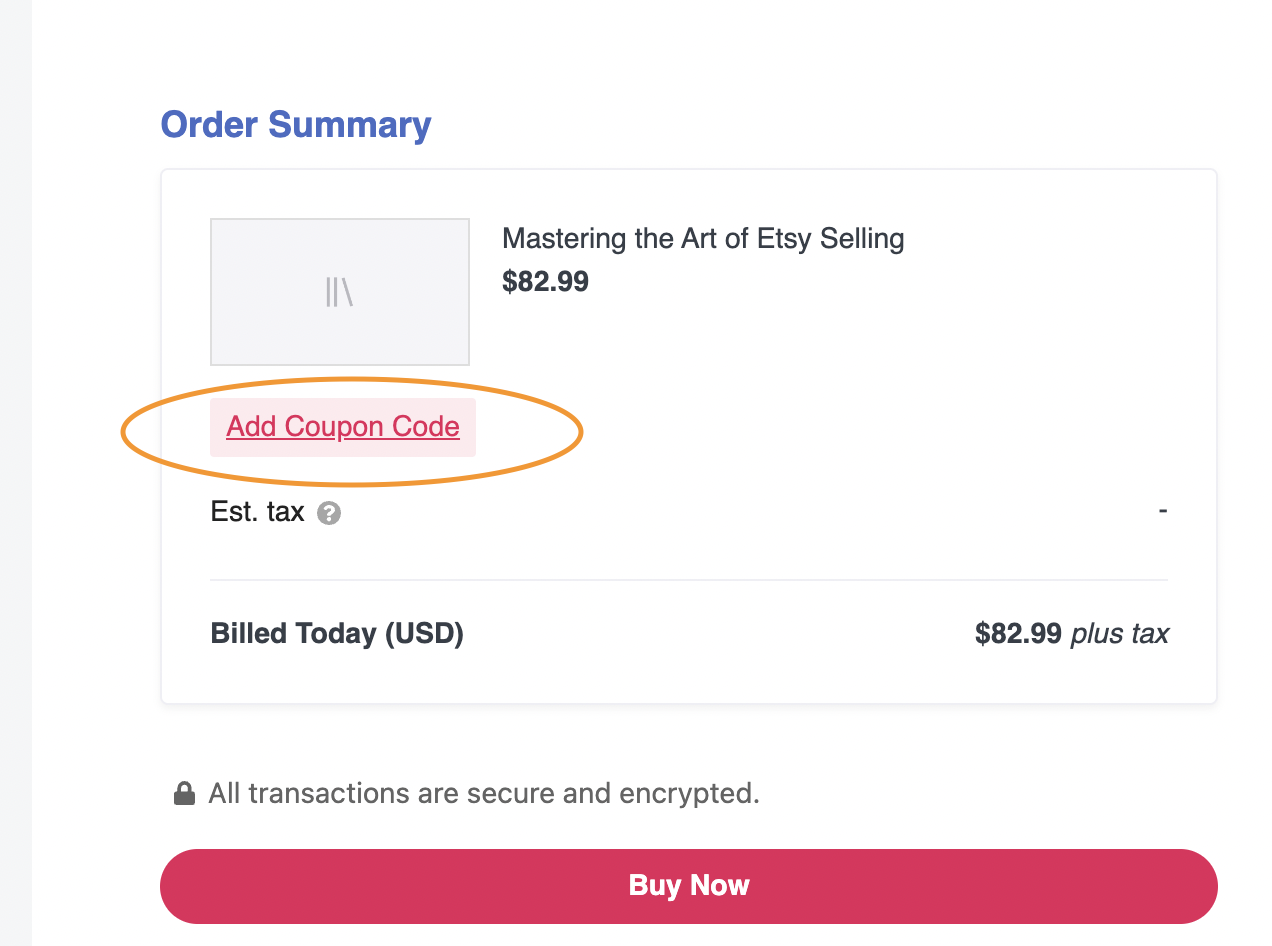Click the gray course thumbnail frame edge
Screen dimensions: 1272x946
pos(340,219)
